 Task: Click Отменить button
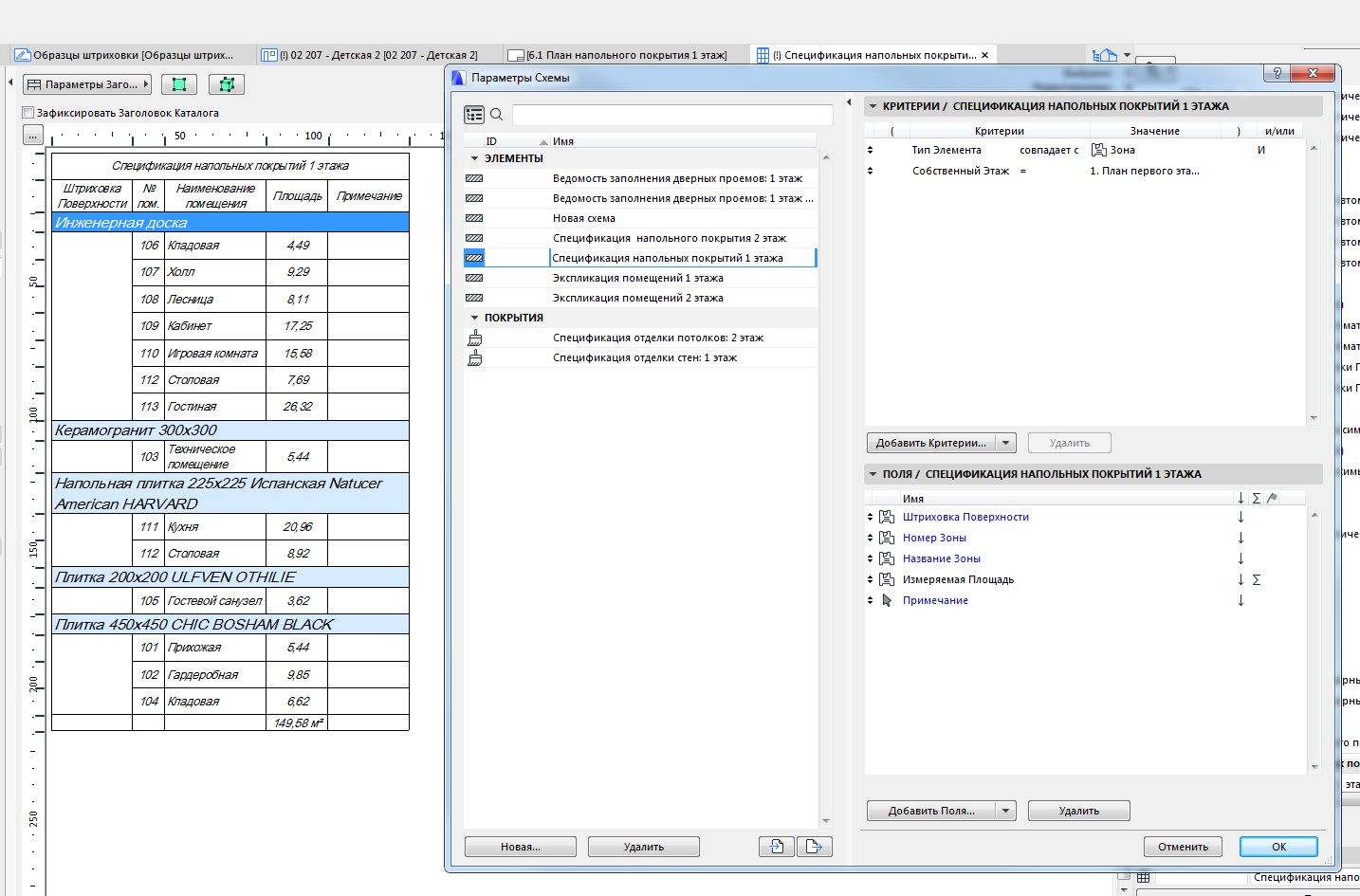click(1183, 847)
